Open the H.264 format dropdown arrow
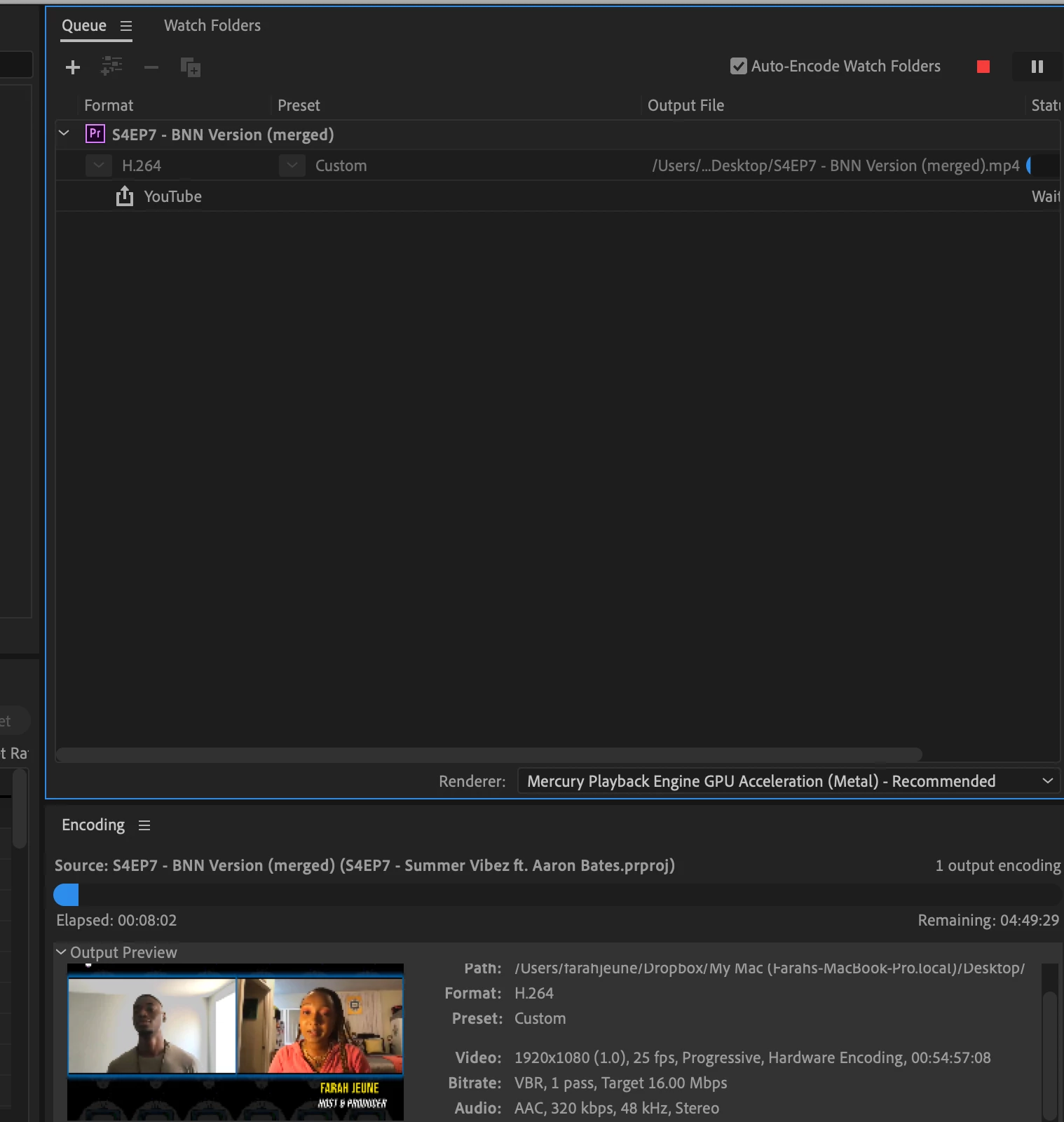The width and height of the screenshot is (1064, 1122). click(99, 165)
